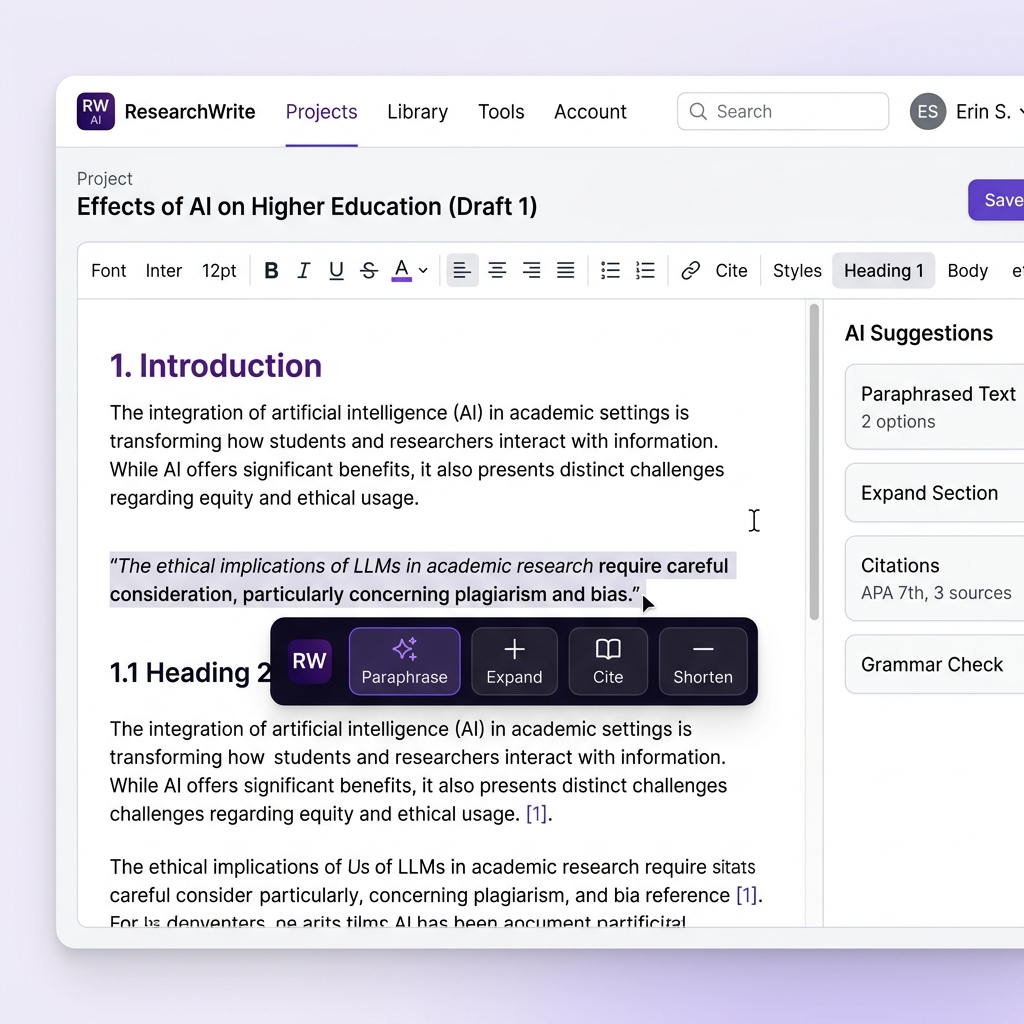1024x1024 pixels.
Task: Open the Citations APA 7th card
Action: click(935, 579)
